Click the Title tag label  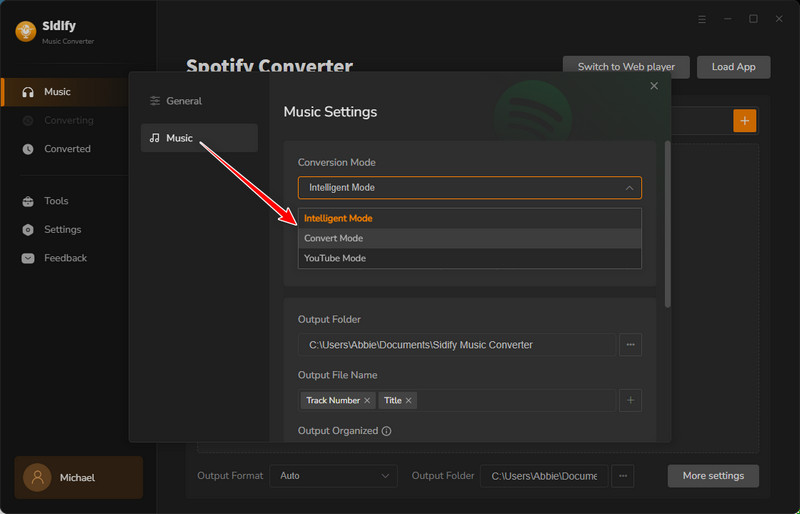click(x=392, y=401)
